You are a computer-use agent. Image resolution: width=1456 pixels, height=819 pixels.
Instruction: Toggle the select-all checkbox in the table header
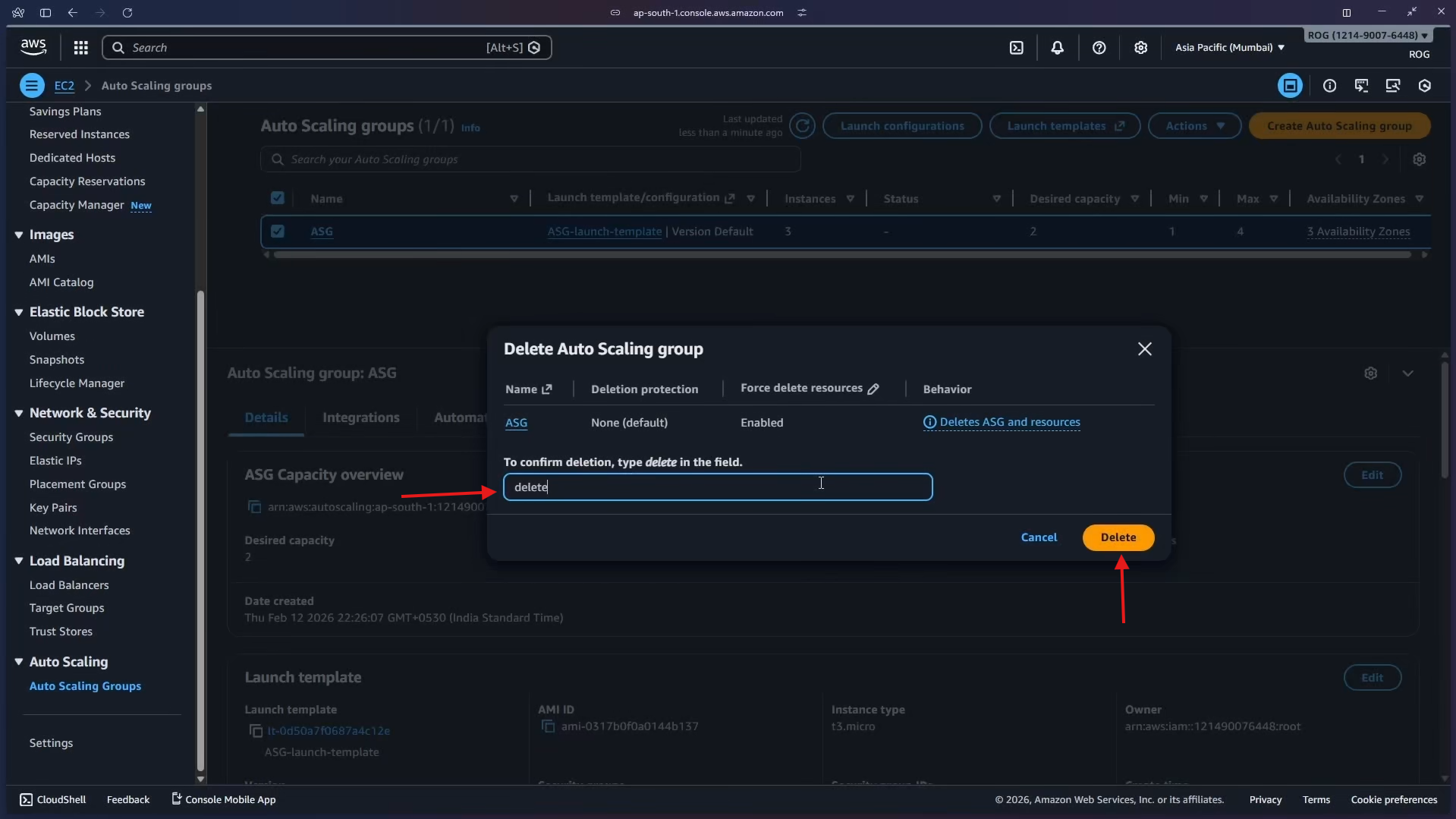(x=277, y=197)
